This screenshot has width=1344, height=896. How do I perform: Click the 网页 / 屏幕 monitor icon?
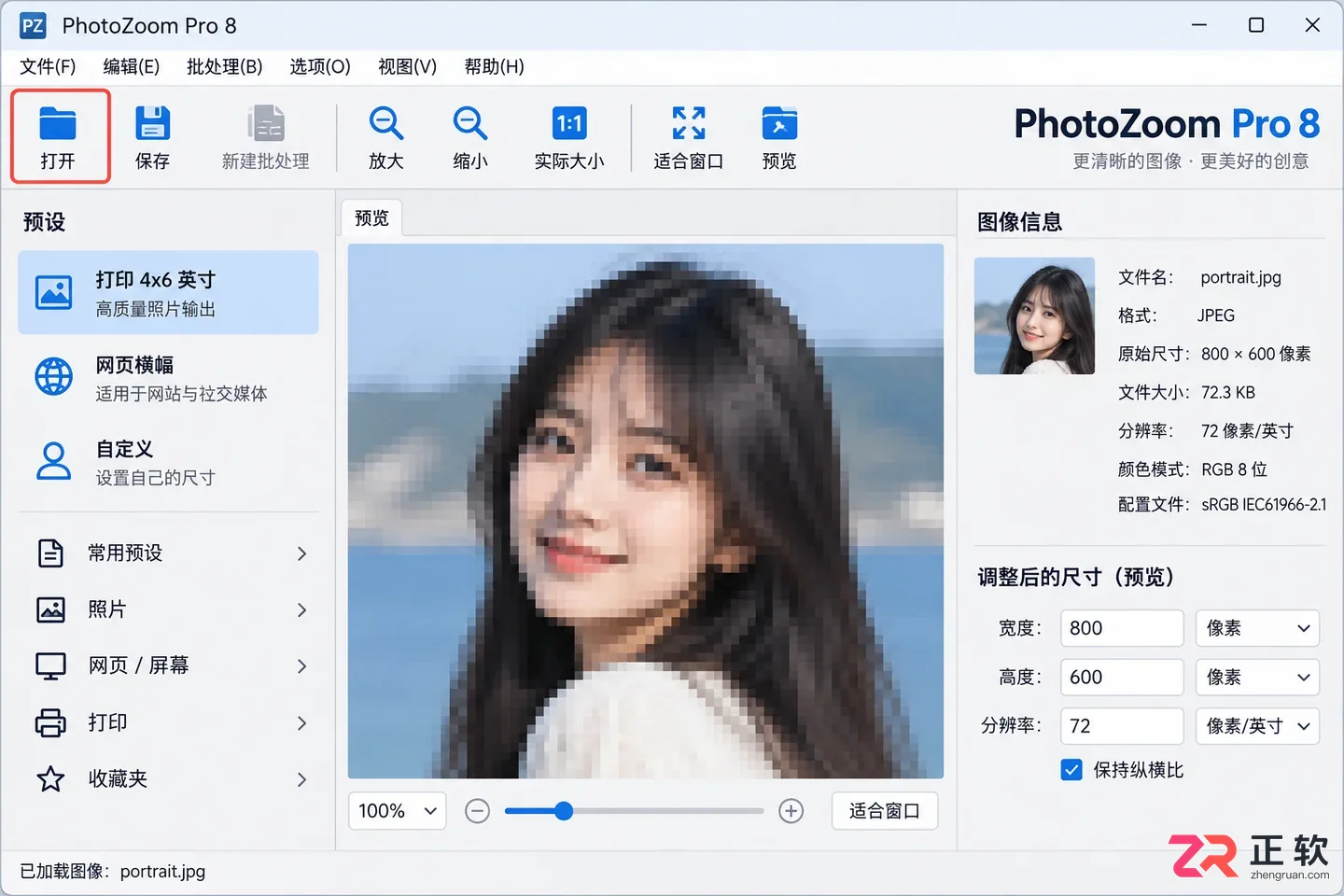(x=50, y=665)
